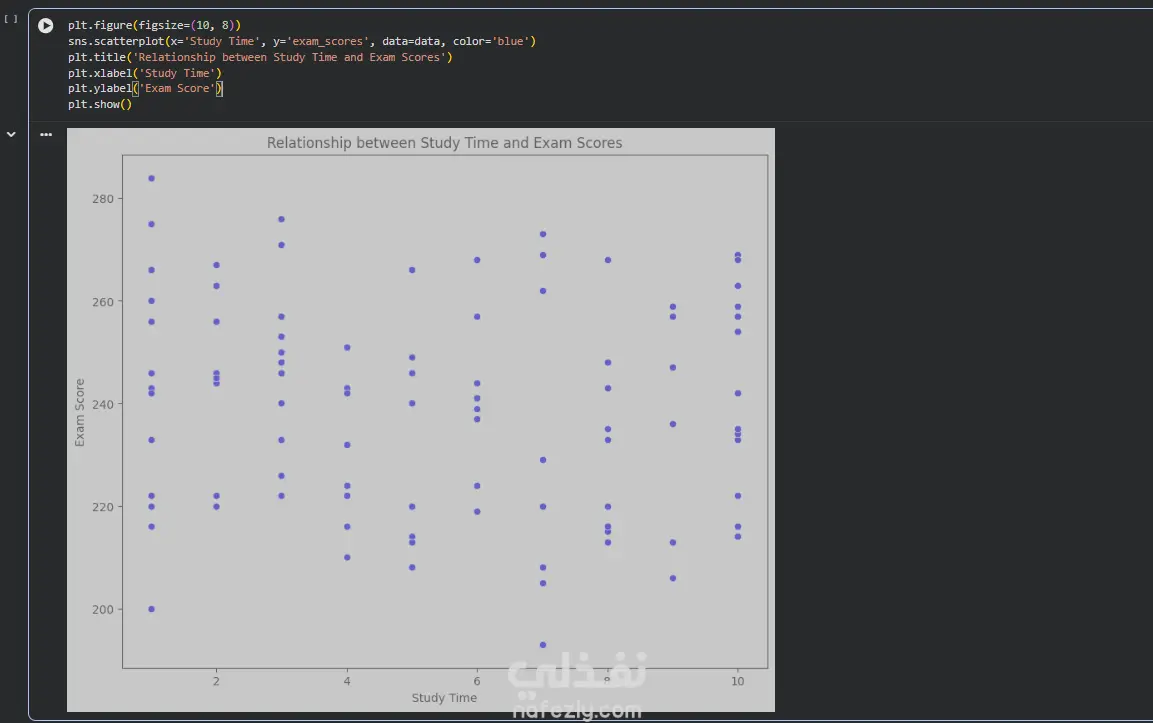Click the 220 y-axis tick label
Screen dimensions: 1153x723
click(x=103, y=507)
